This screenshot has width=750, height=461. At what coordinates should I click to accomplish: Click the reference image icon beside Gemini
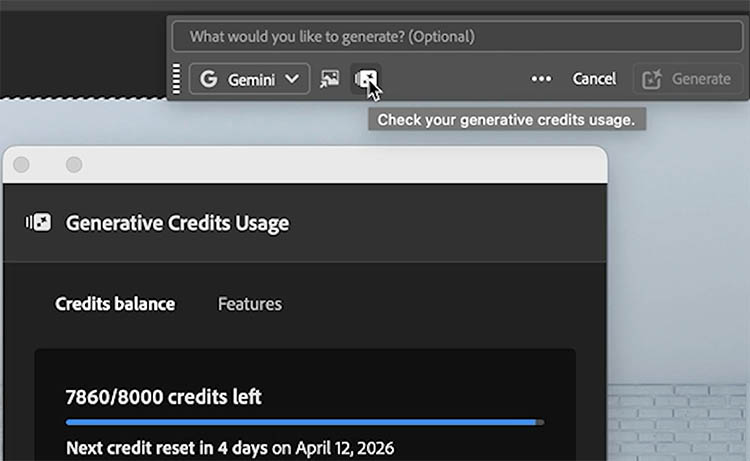click(329, 79)
